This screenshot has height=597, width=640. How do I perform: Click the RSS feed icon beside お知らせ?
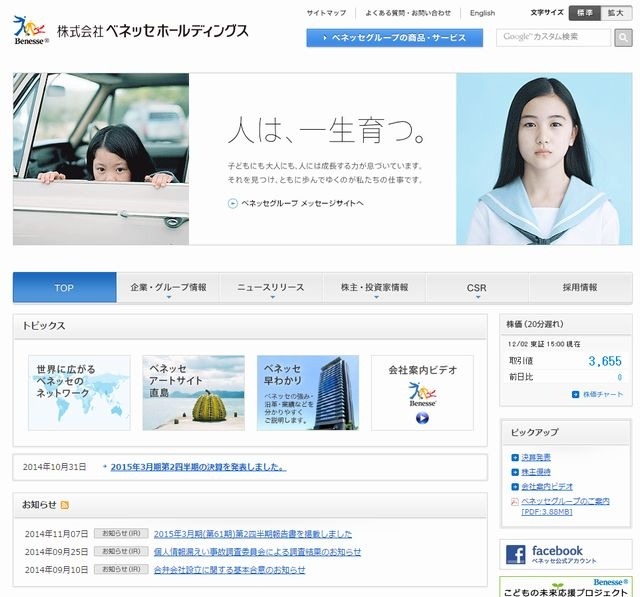(x=65, y=506)
